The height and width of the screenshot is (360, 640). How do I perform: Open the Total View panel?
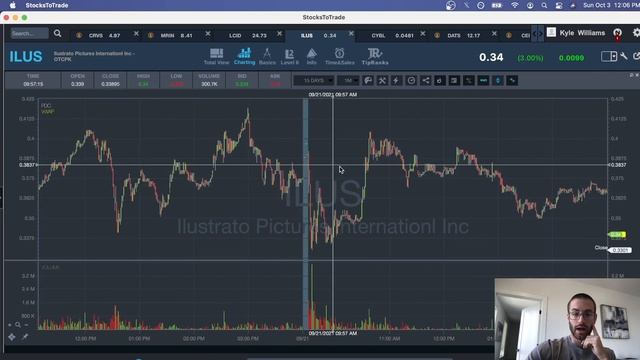(216, 57)
